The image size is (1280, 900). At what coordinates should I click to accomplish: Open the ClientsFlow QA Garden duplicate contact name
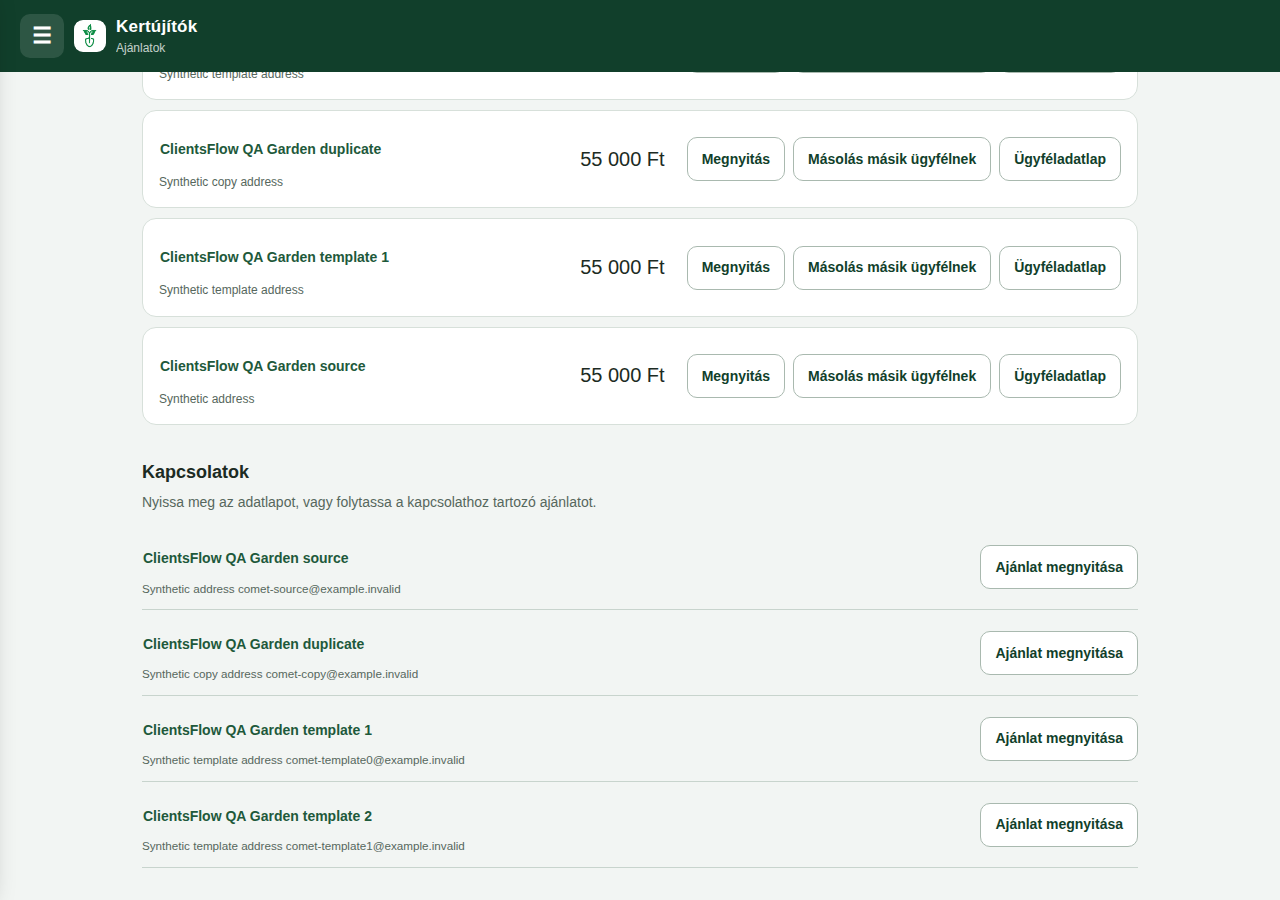253,644
